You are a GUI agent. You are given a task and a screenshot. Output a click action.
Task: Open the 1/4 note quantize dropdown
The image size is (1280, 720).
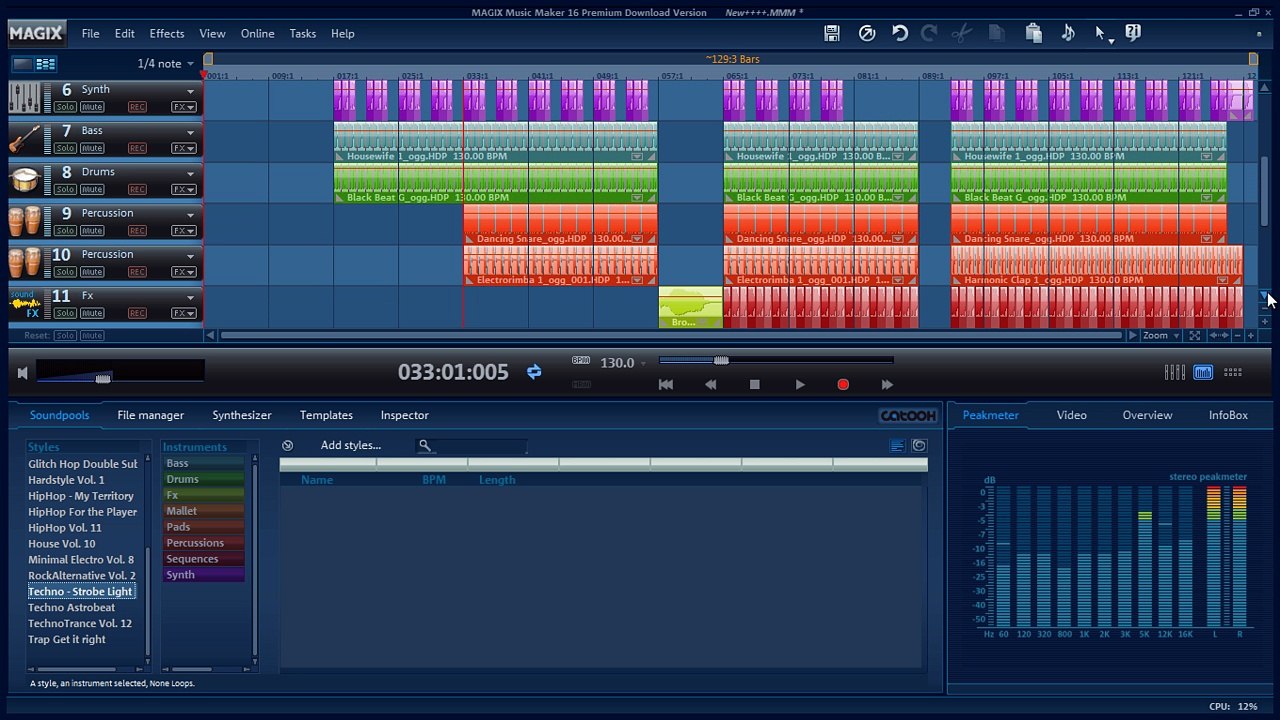(165, 64)
